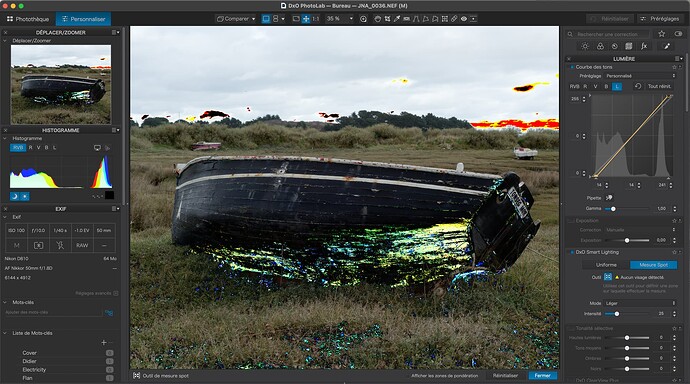
Task: Adjust the Smart Lighting Intensité slider
Action: tap(627, 314)
